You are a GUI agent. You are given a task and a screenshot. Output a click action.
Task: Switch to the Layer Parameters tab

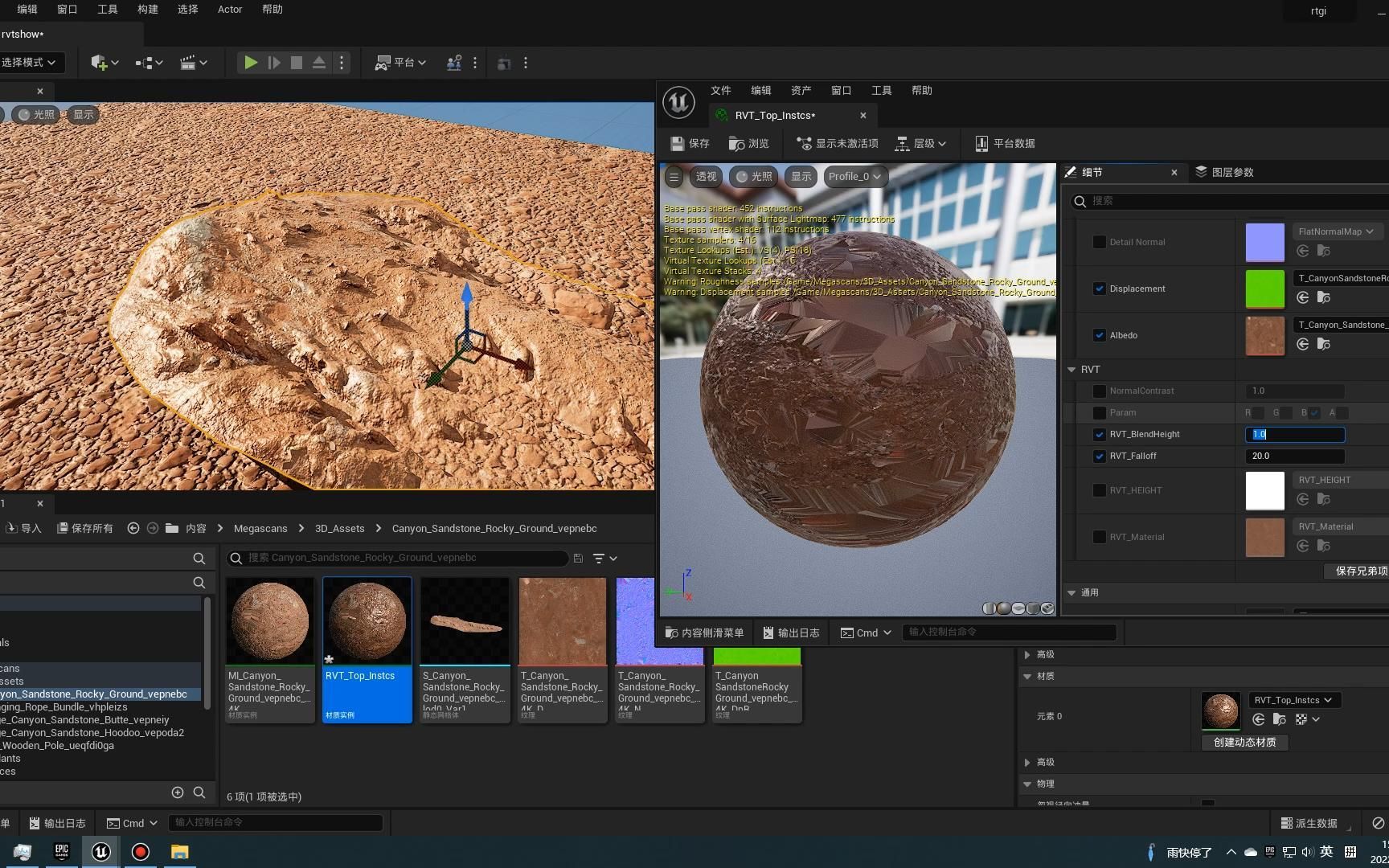(x=1224, y=172)
